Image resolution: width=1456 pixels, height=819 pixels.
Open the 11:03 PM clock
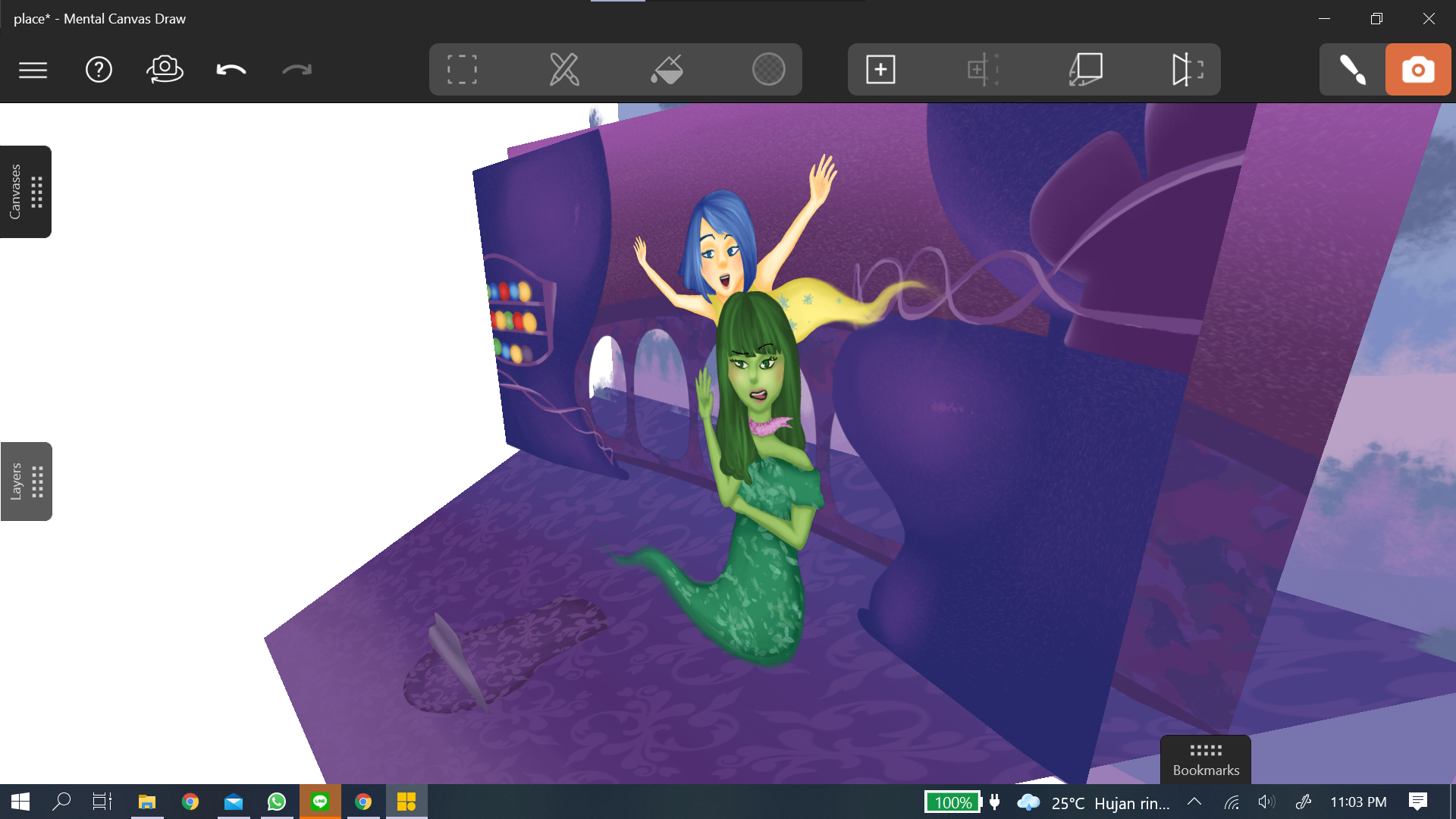(1358, 802)
